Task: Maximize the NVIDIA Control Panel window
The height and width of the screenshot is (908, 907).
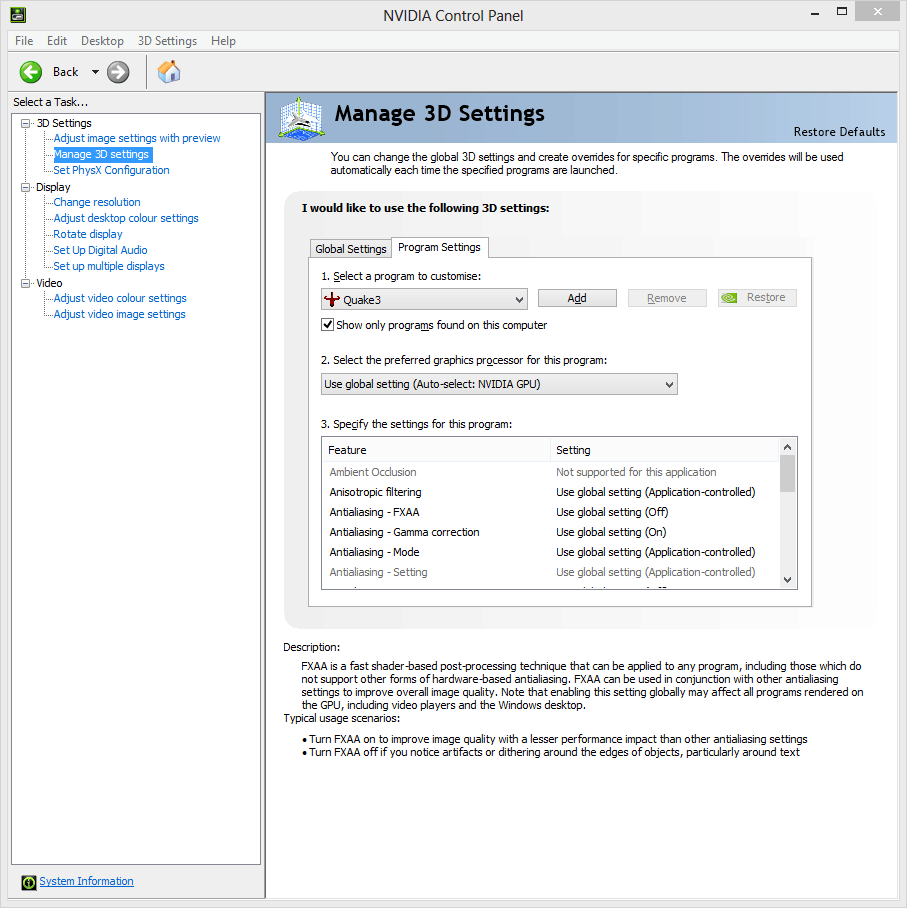Action: 842,12
